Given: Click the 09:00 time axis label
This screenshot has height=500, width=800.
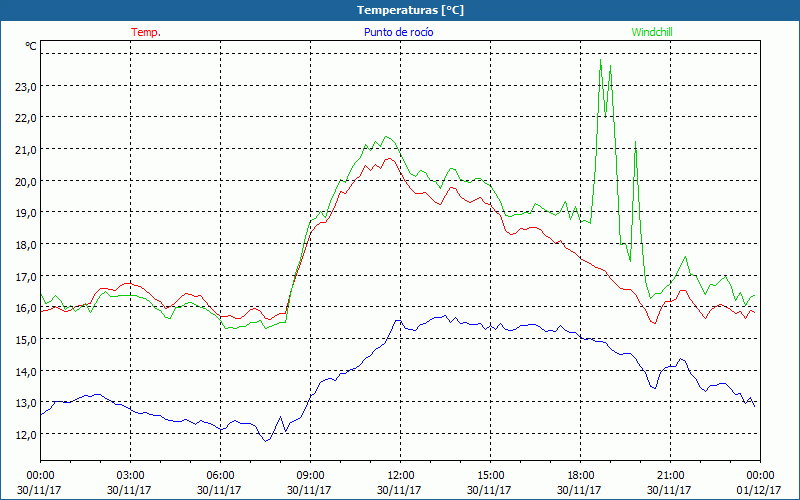Looking at the screenshot, I should pos(310,475).
